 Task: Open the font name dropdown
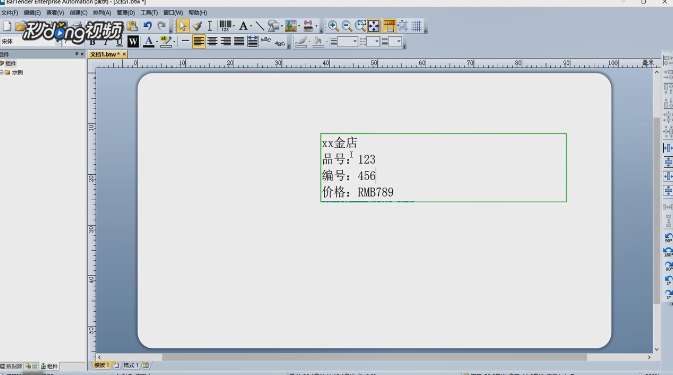point(57,42)
